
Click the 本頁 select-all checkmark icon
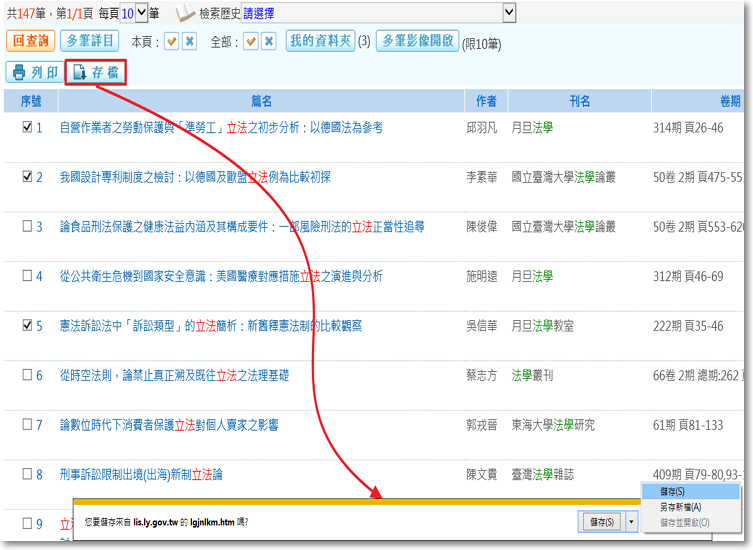click(171, 41)
